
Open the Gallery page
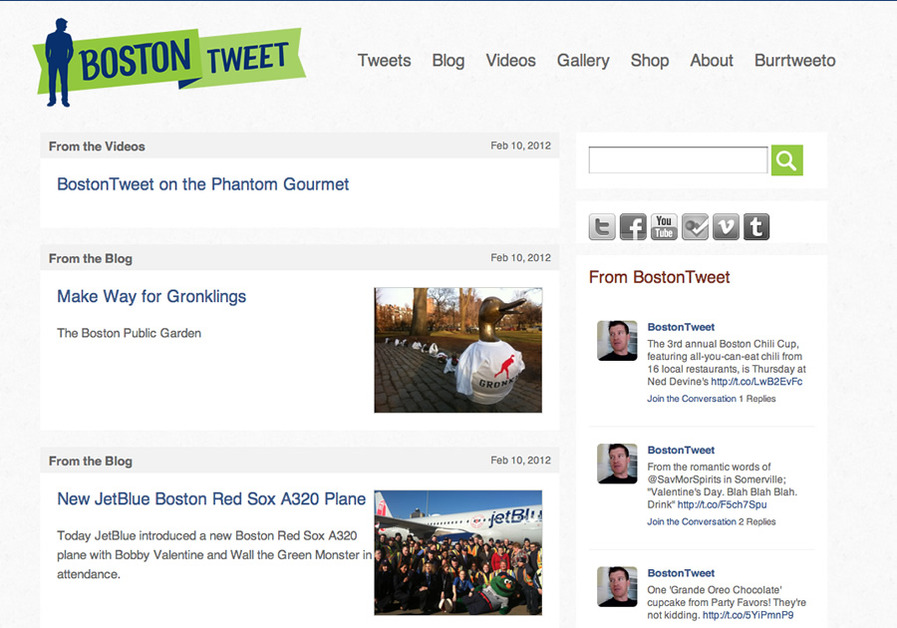[x=583, y=61]
